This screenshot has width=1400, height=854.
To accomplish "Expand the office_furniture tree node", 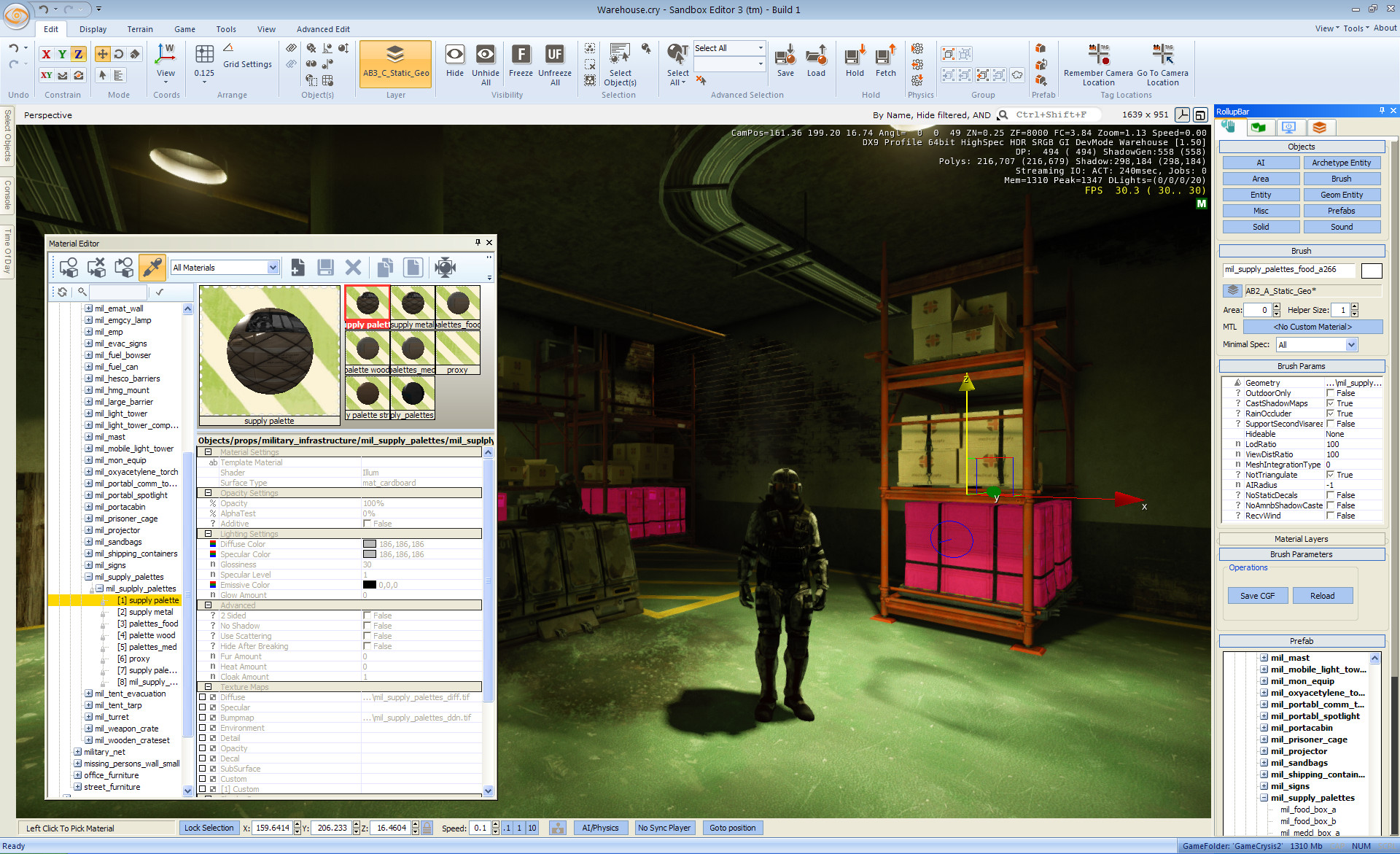I will pos(77,775).
